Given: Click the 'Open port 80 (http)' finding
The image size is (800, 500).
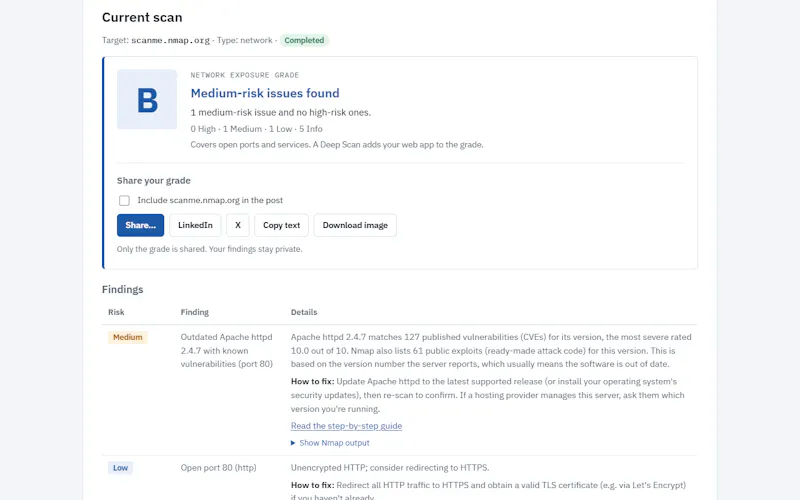Looking at the screenshot, I should 218,468.
